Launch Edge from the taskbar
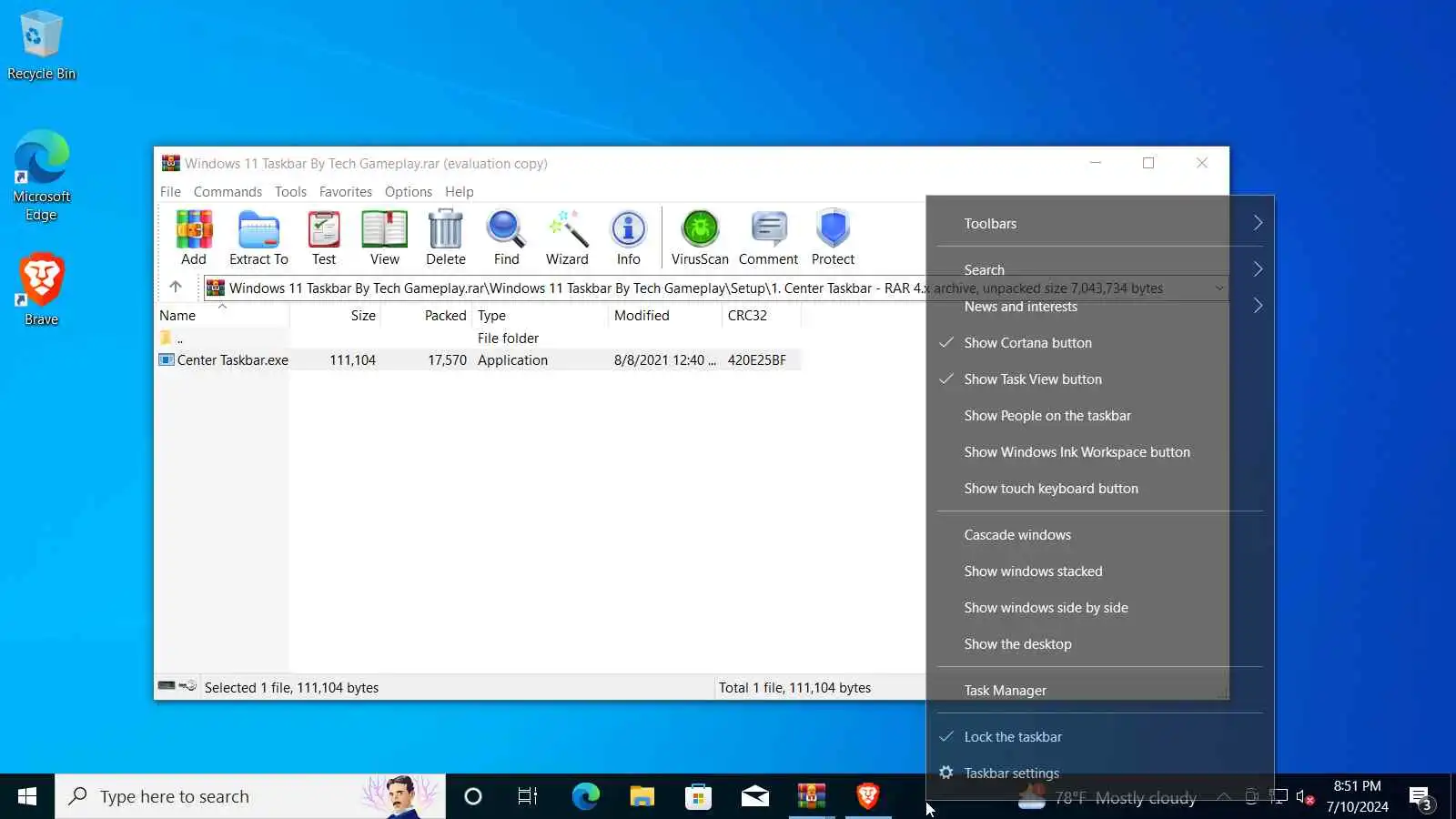Screen dimensions: 1456x819 coord(585,797)
